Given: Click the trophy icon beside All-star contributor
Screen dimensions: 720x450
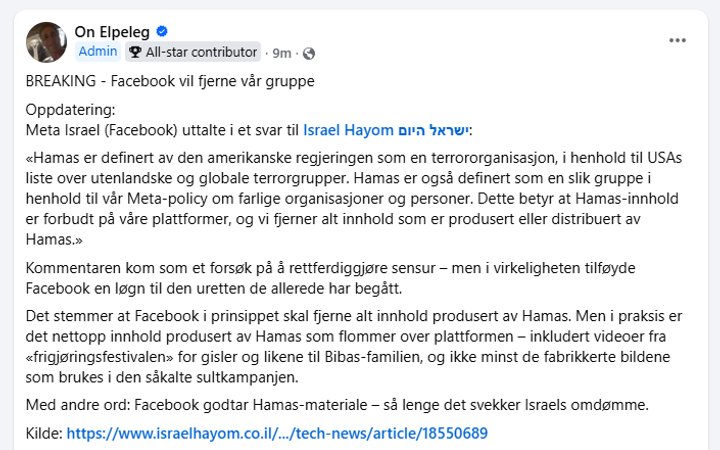Looking at the screenshot, I should [x=135, y=52].
